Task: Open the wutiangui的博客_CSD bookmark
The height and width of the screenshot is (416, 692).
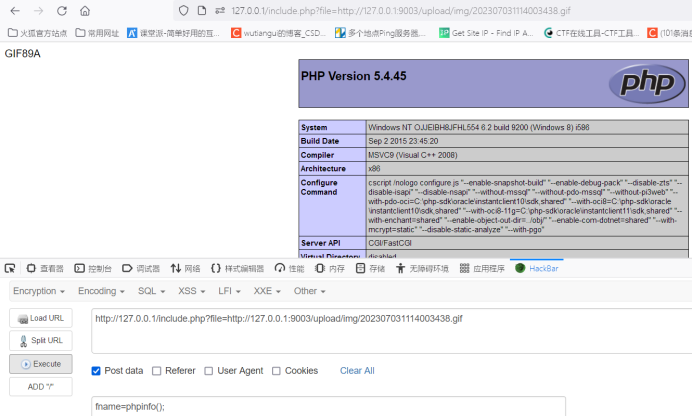Action: pos(279,33)
